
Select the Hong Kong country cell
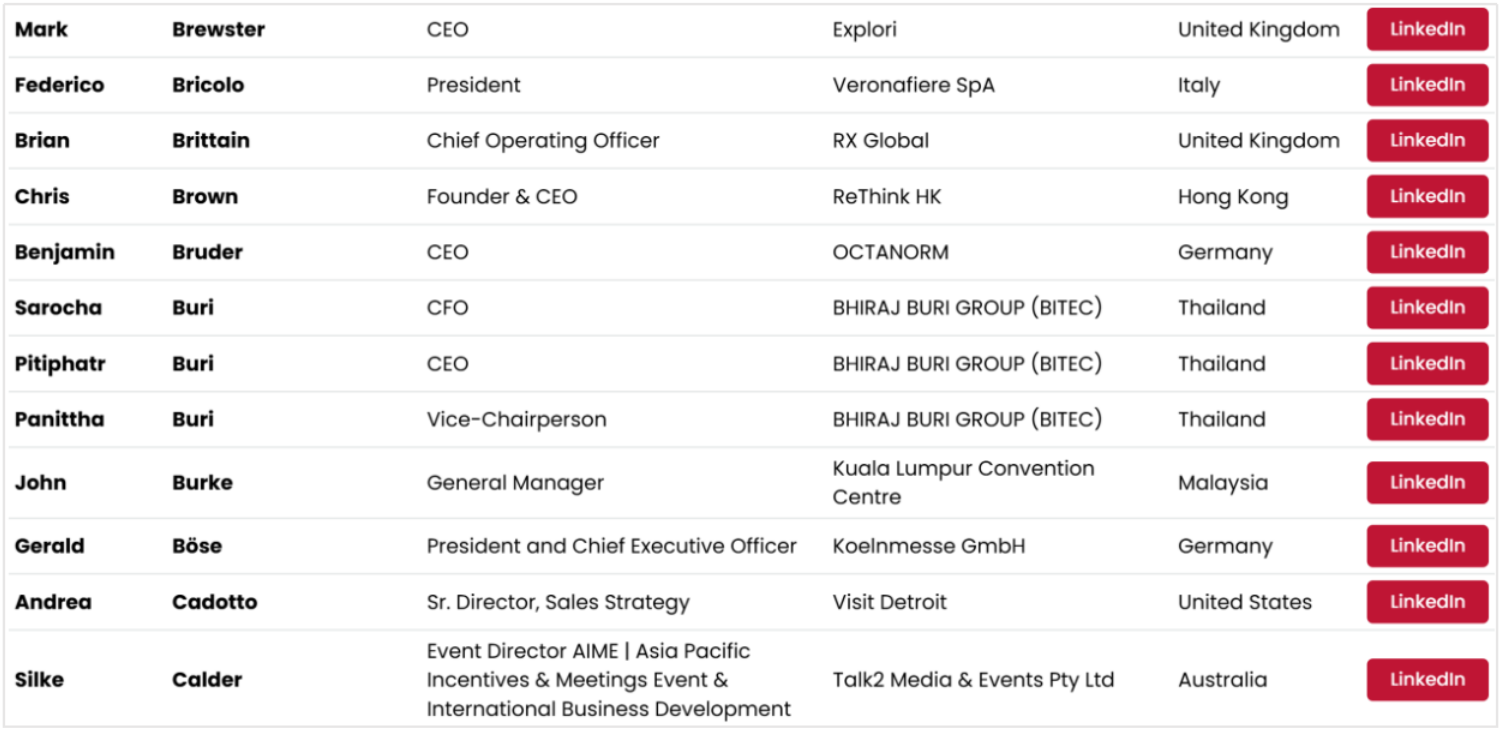coord(1232,197)
